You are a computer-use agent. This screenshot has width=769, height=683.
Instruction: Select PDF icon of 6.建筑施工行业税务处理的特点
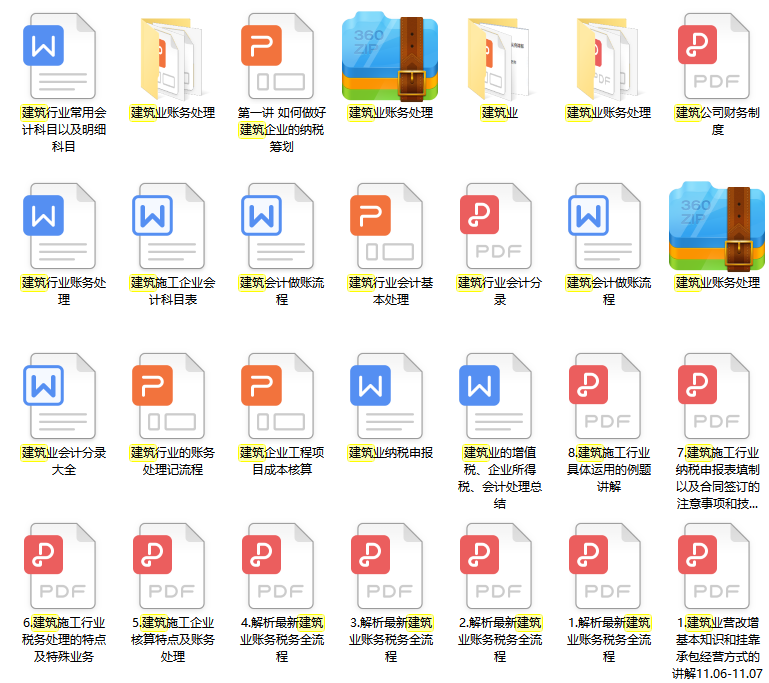click(59, 566)
